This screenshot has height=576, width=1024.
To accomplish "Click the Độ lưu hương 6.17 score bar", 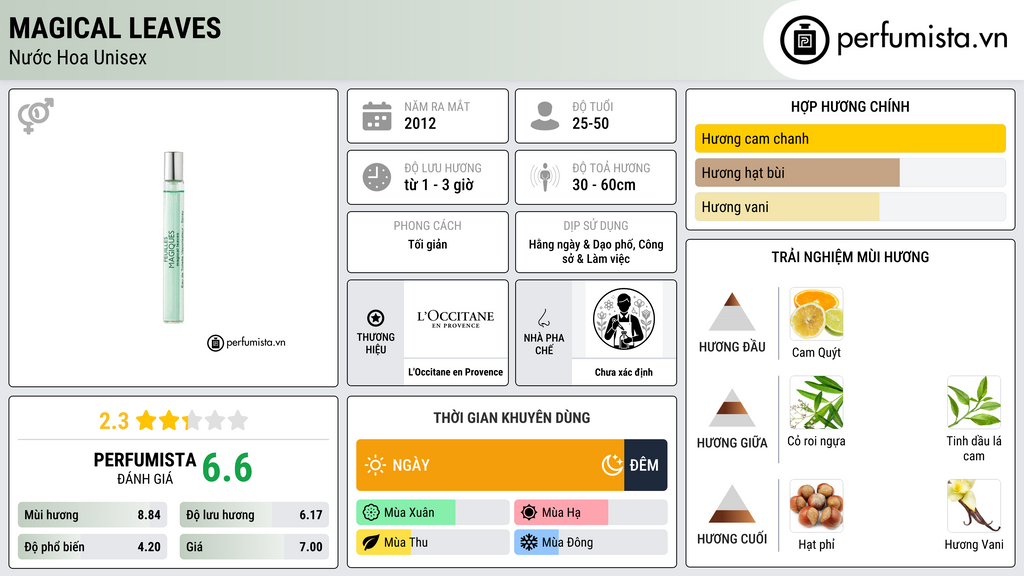I will (x=254, y=515).
